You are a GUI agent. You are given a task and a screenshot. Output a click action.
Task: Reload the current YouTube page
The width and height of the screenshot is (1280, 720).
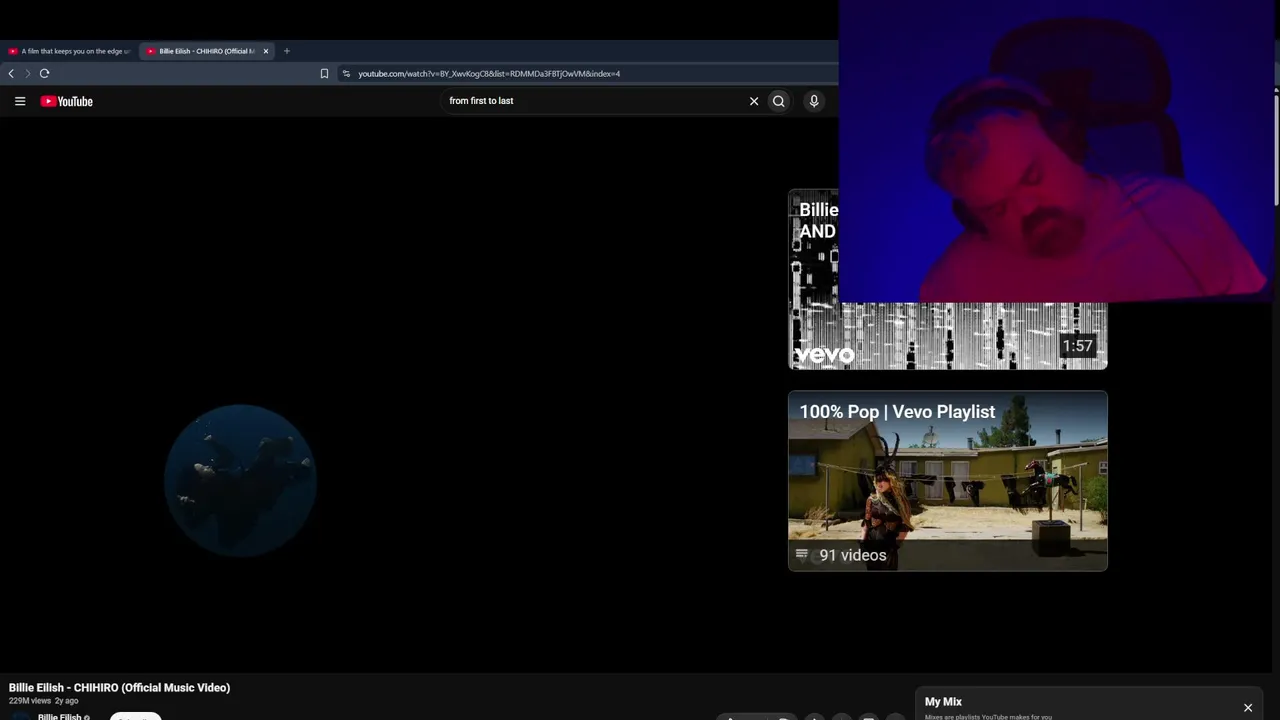44,73
